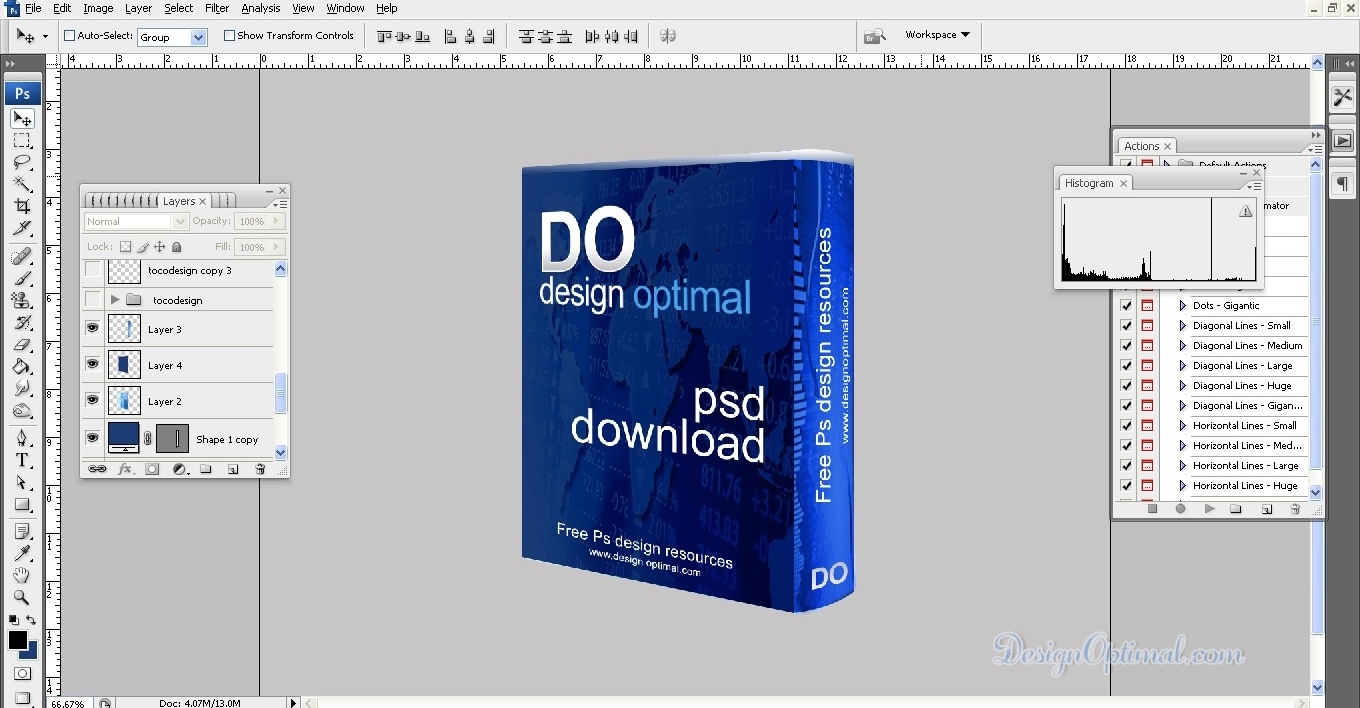Click the foreground color swatch
Viewport: 1360px width, 708px height.
tap(18, 640)
